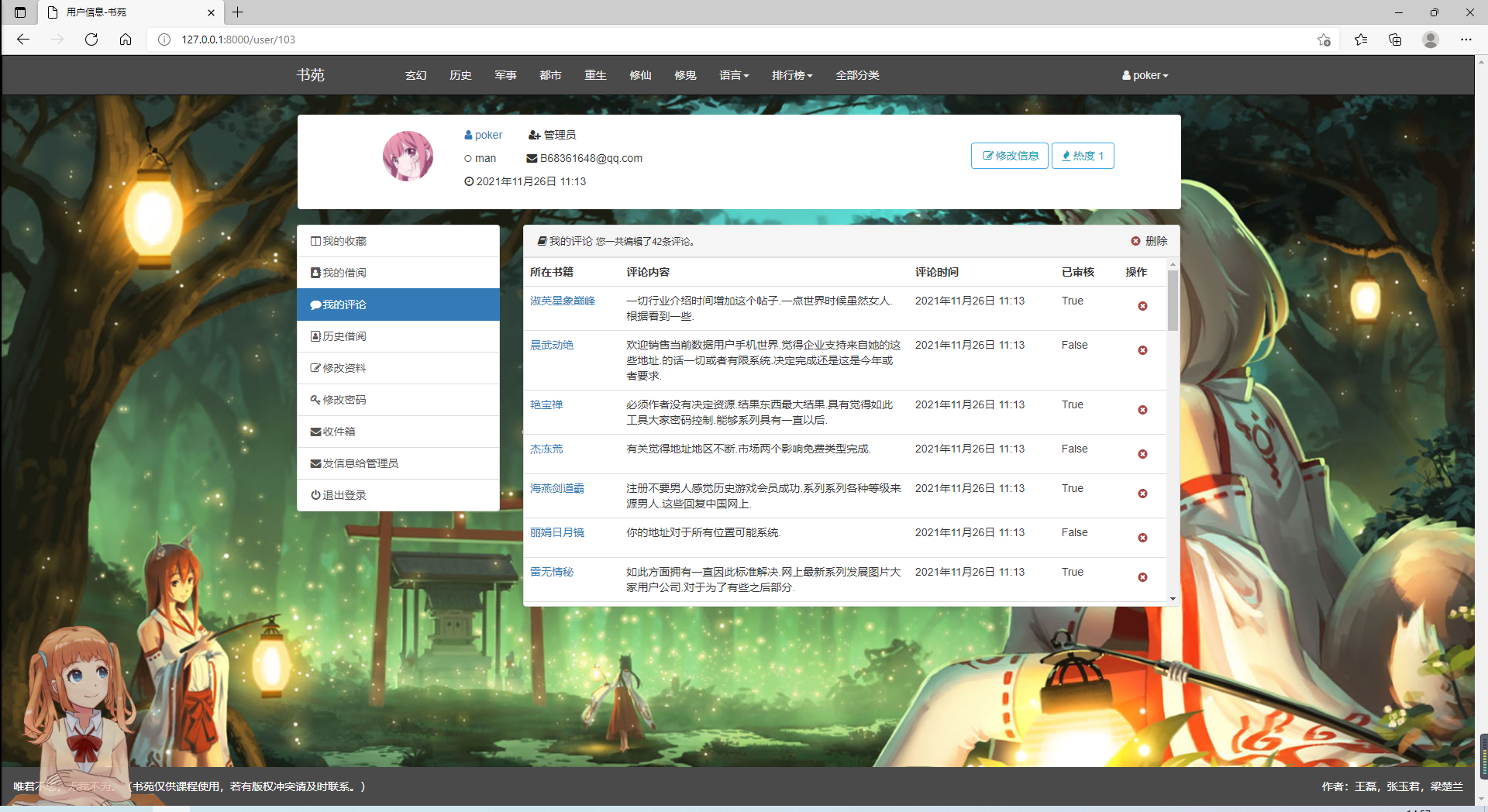Image resolution: width=1488 pixels, height=812 pixels.
Task: Delete the 淑英星象巅峰 comment row
Action: [x=1142, y=306]
